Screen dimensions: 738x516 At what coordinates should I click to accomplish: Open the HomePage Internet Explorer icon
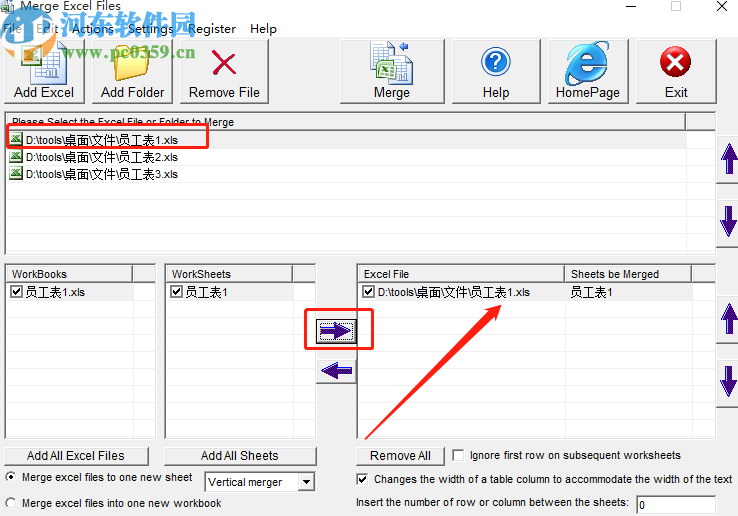(x=588, y=72)
